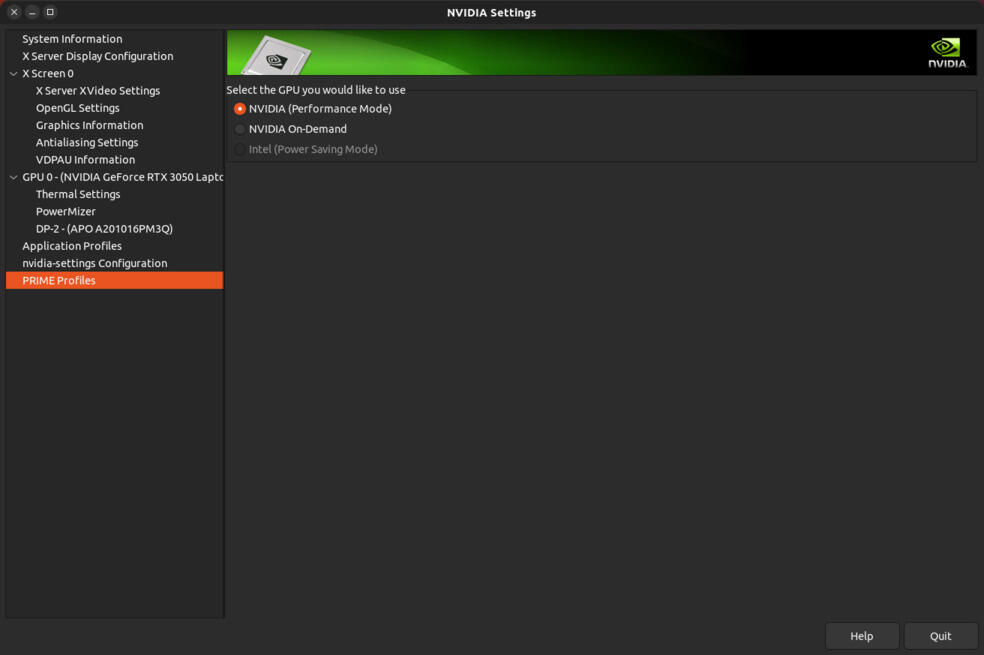Screen dimensions: 984x655
Task: Open Thermal Settings
Action: (78, 194)
